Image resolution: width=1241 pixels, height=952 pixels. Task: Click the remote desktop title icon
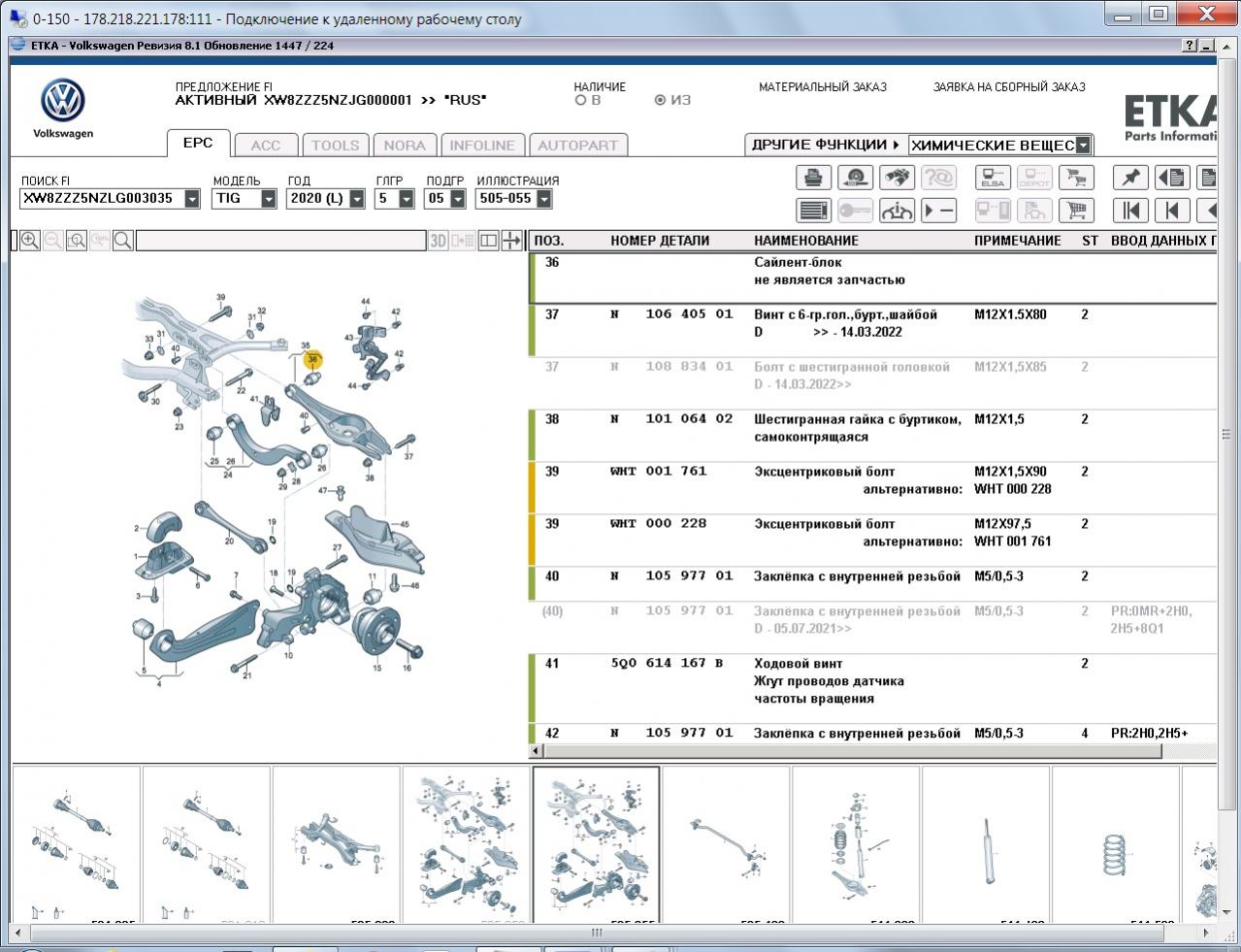[17, 18]
